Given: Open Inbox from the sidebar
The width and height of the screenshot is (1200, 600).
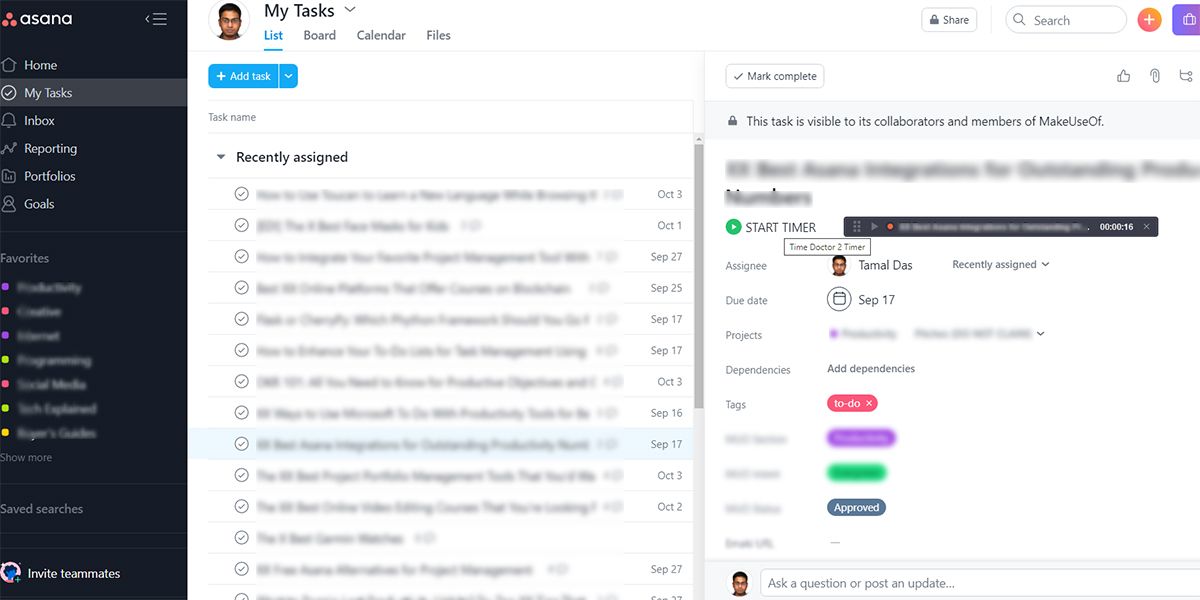Looking at the screenshot, I should click(39, 121).
